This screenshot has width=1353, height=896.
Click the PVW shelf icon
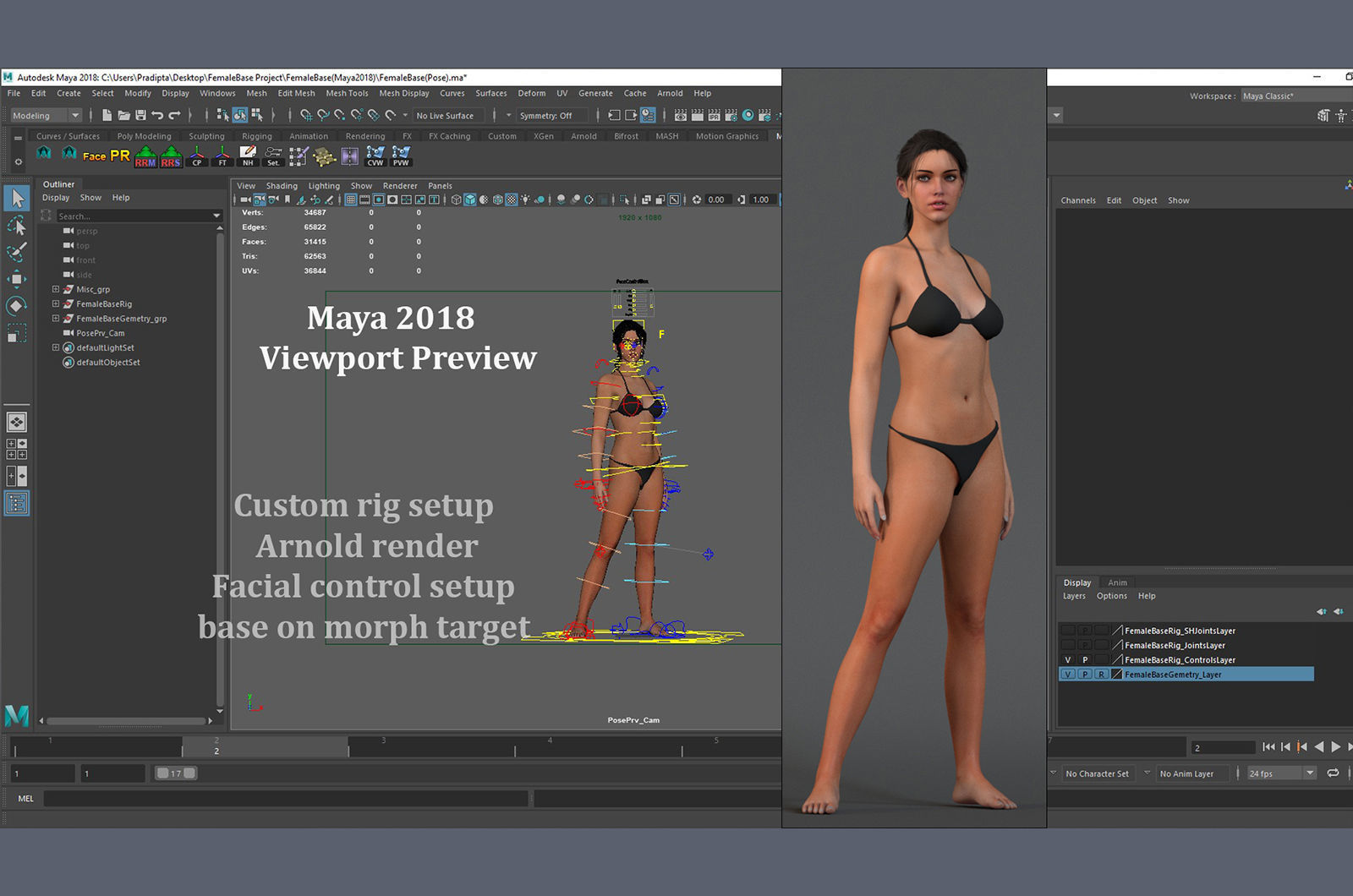pyautogui.click(x=401, y=156)
